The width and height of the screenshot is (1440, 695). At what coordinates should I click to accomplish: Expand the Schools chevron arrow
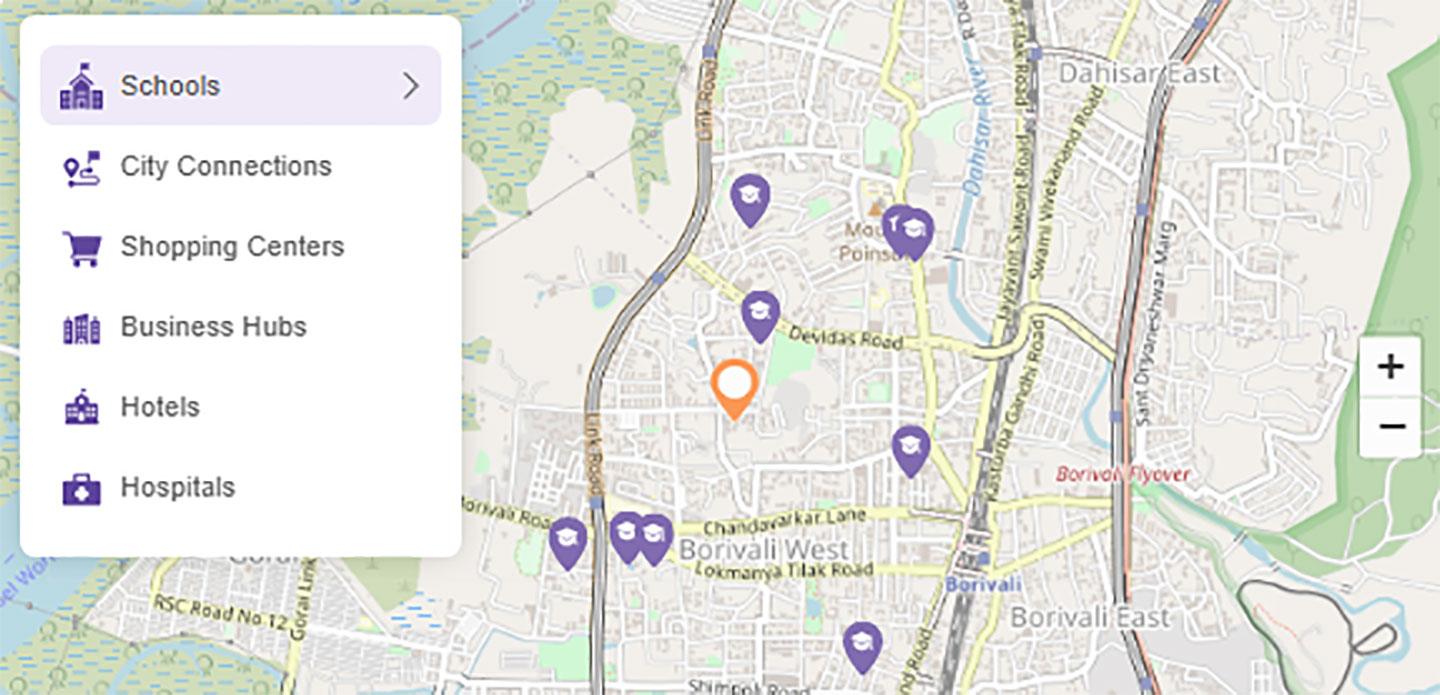410,86
